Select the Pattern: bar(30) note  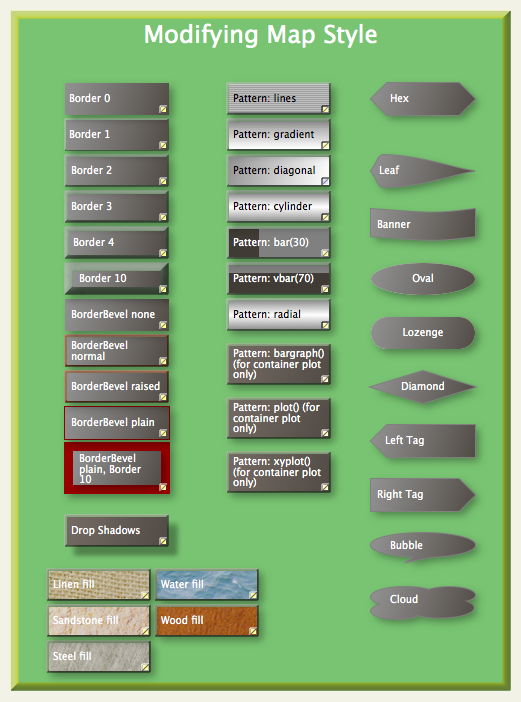[278, 243]
